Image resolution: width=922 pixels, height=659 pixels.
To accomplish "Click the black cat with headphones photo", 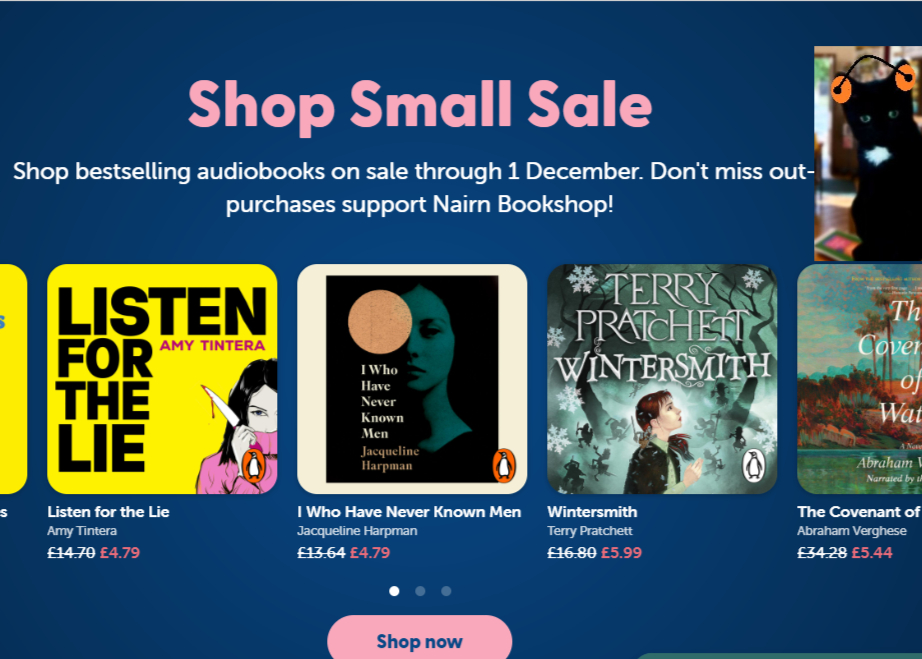I will tap(868, 153).
